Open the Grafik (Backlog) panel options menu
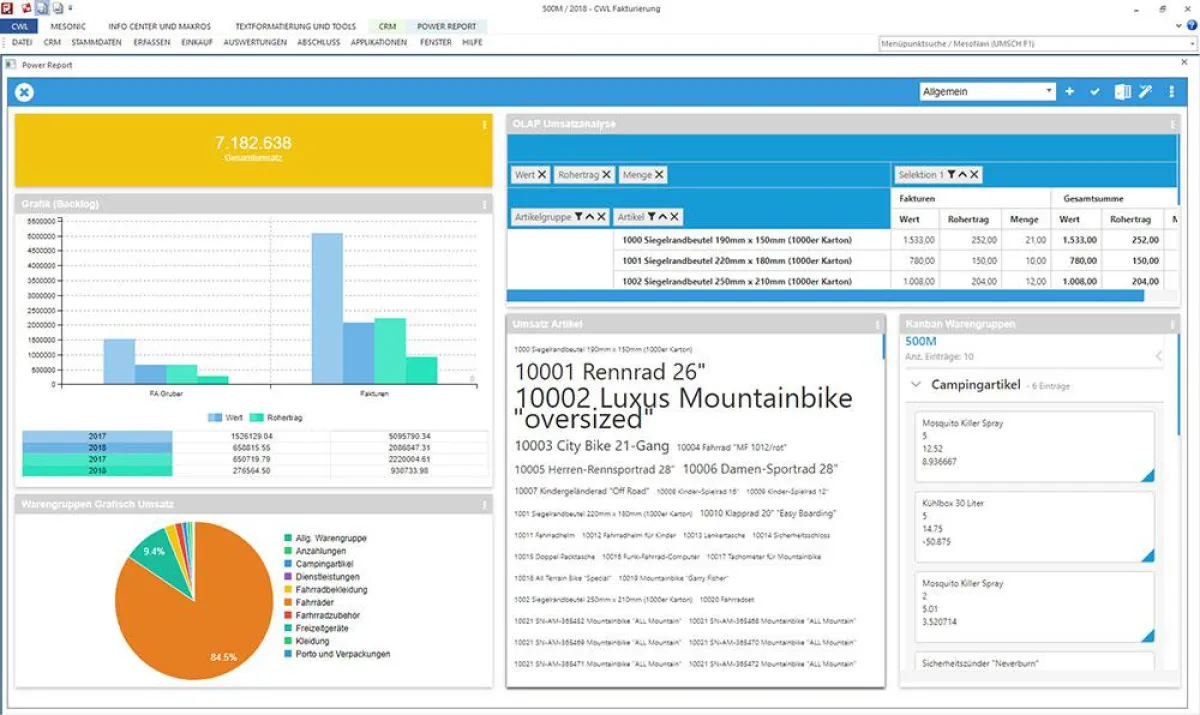The height and width of the screenshot is (715, 1200). coord(484,204)
